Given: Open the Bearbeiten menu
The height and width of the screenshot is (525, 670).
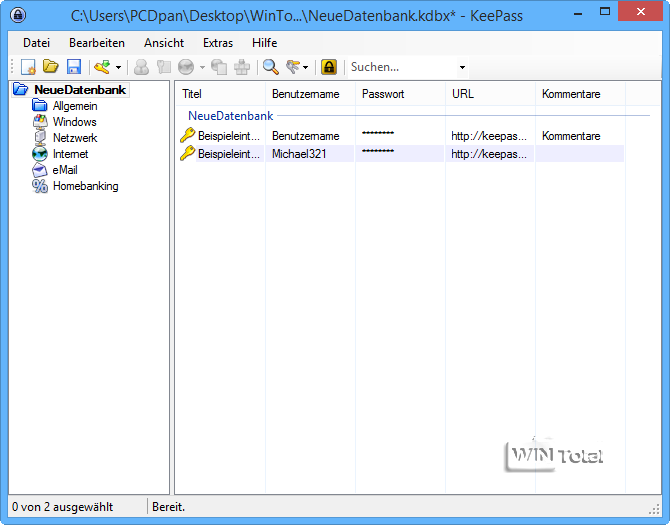Looking at the screenshot, I should (97, 43).
